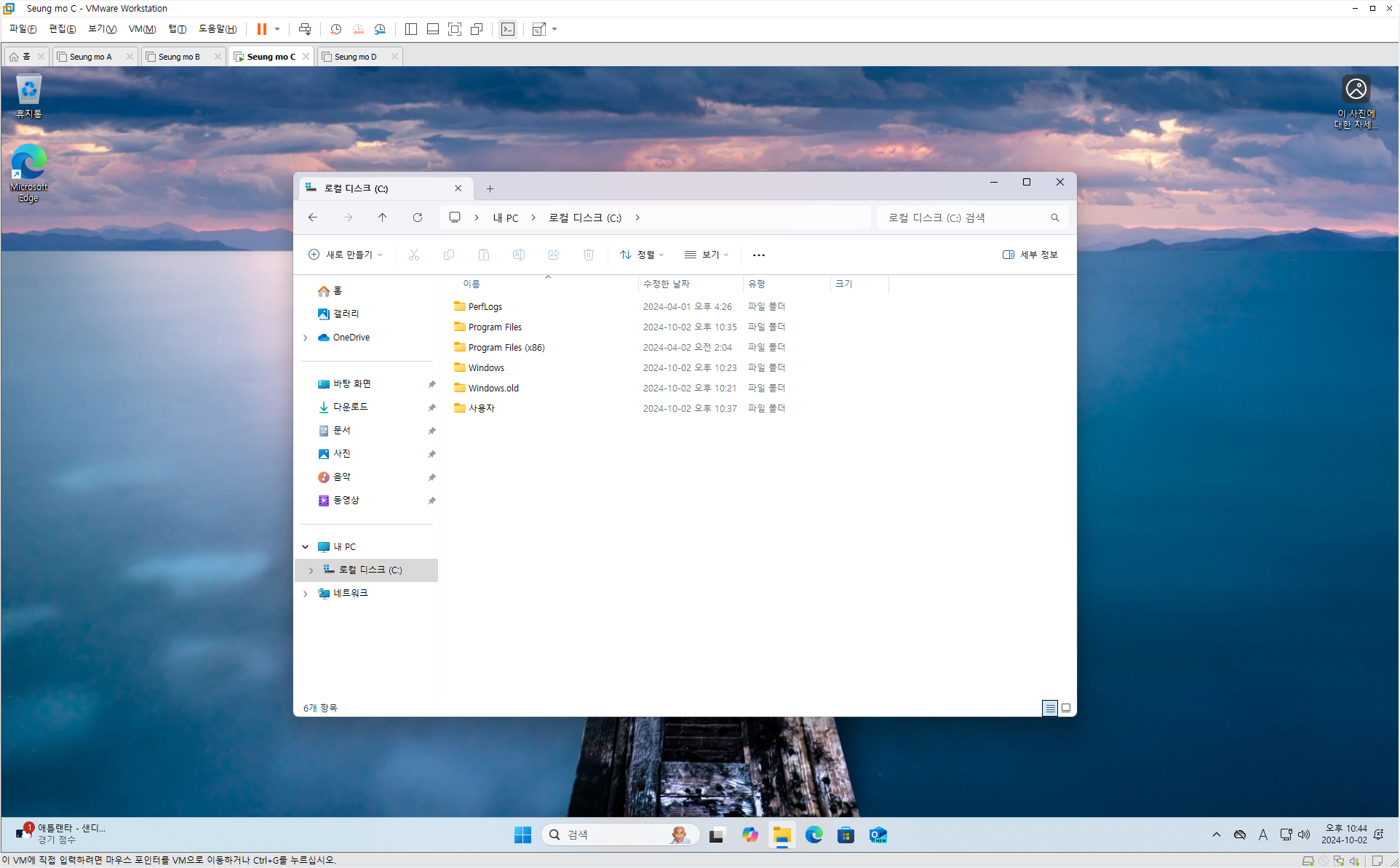Viewport: 1400px width, 868px height.
Task: Click Send Ctrl+Alt+Del toolbar icon
Action: point(305,29)
